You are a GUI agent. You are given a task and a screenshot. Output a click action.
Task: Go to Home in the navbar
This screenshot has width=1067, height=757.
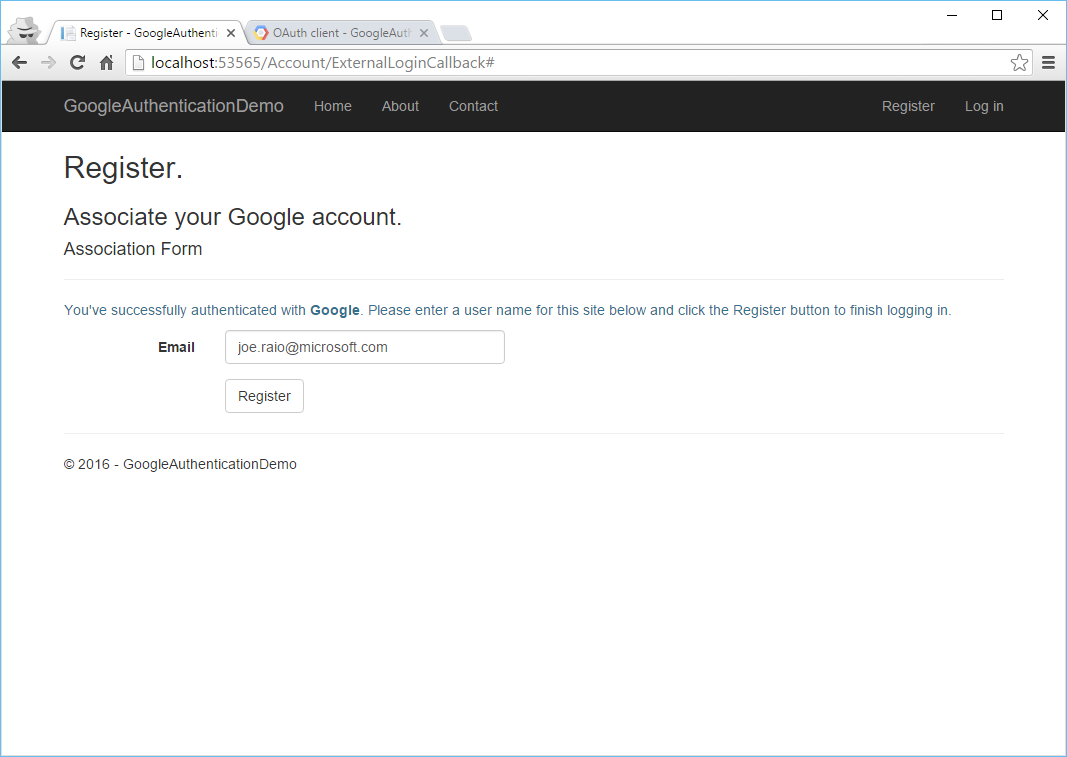point(333,106)
